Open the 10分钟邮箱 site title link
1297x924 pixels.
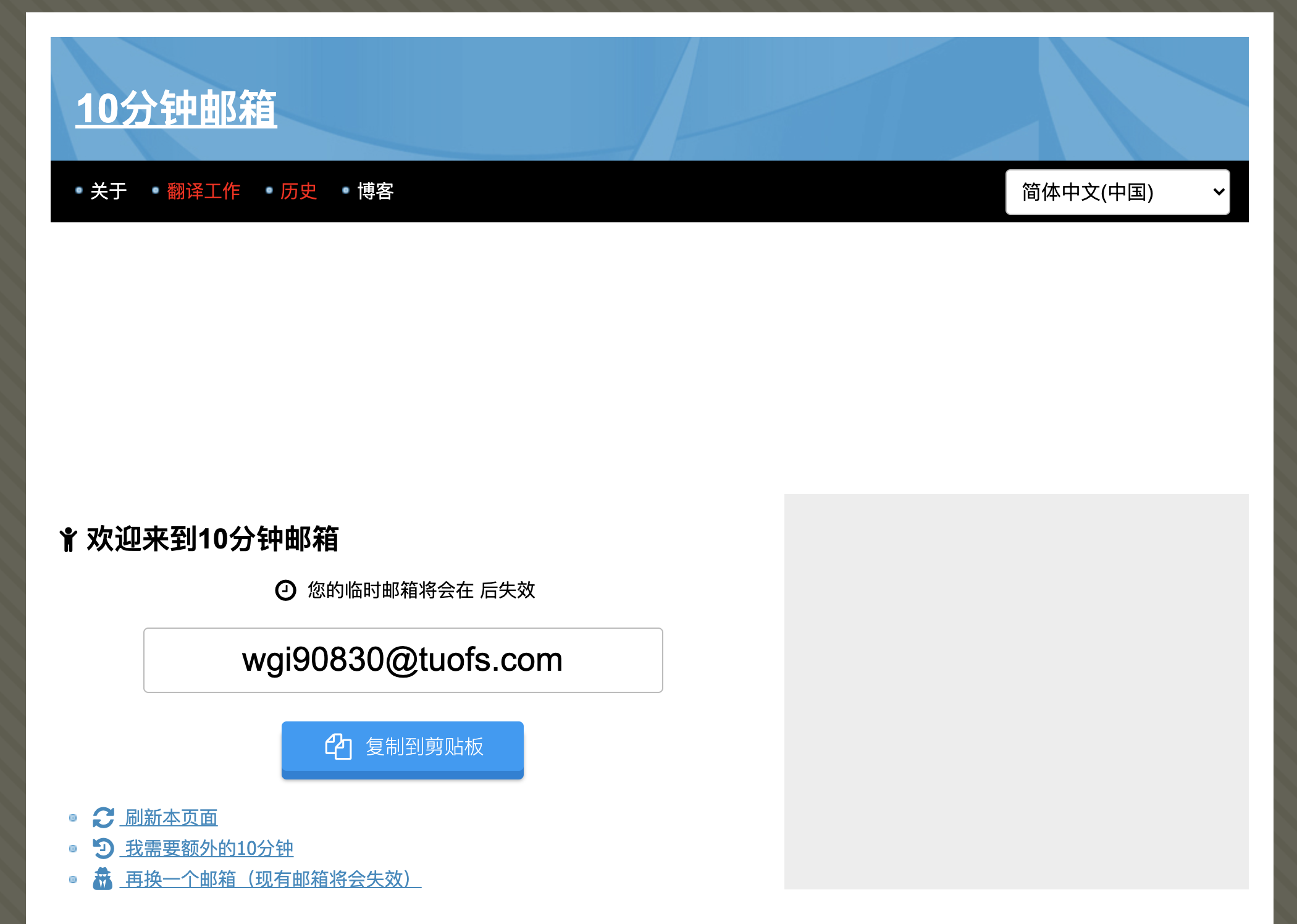click(177, 109)
